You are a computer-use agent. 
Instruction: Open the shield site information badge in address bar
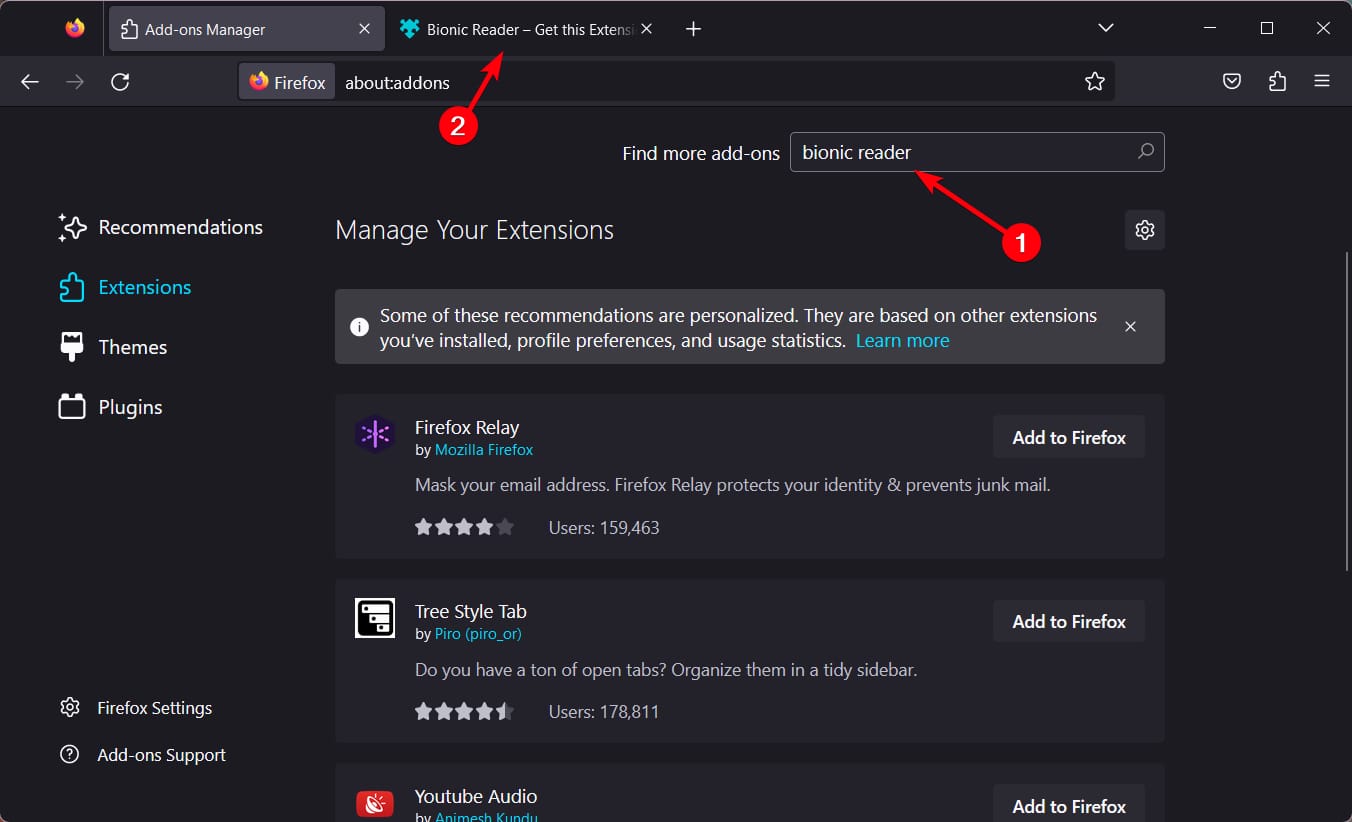286,82
